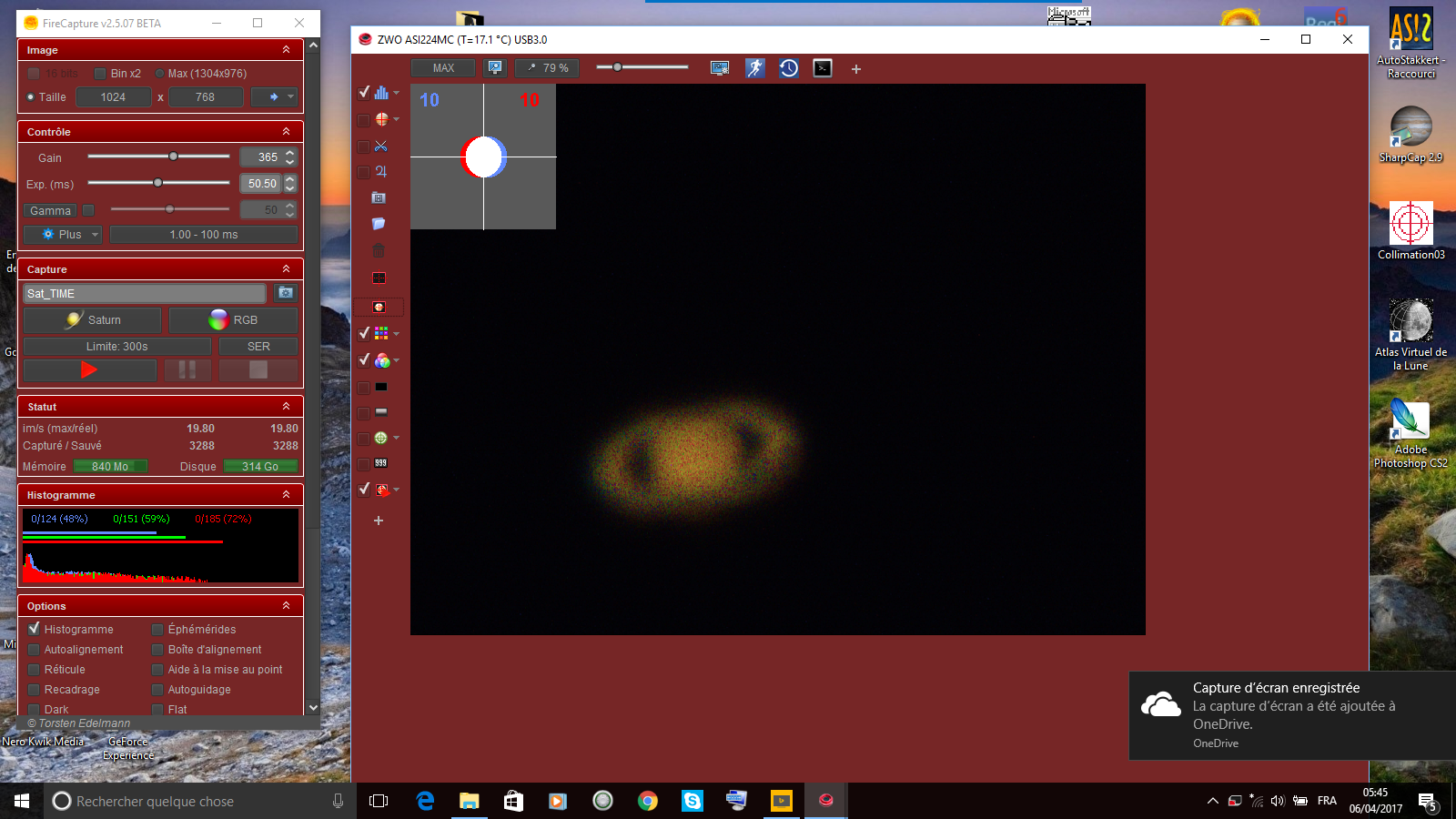Enable the Réticule option
Viewport: 1456px width, 819px height.
[x=34, y=669]
